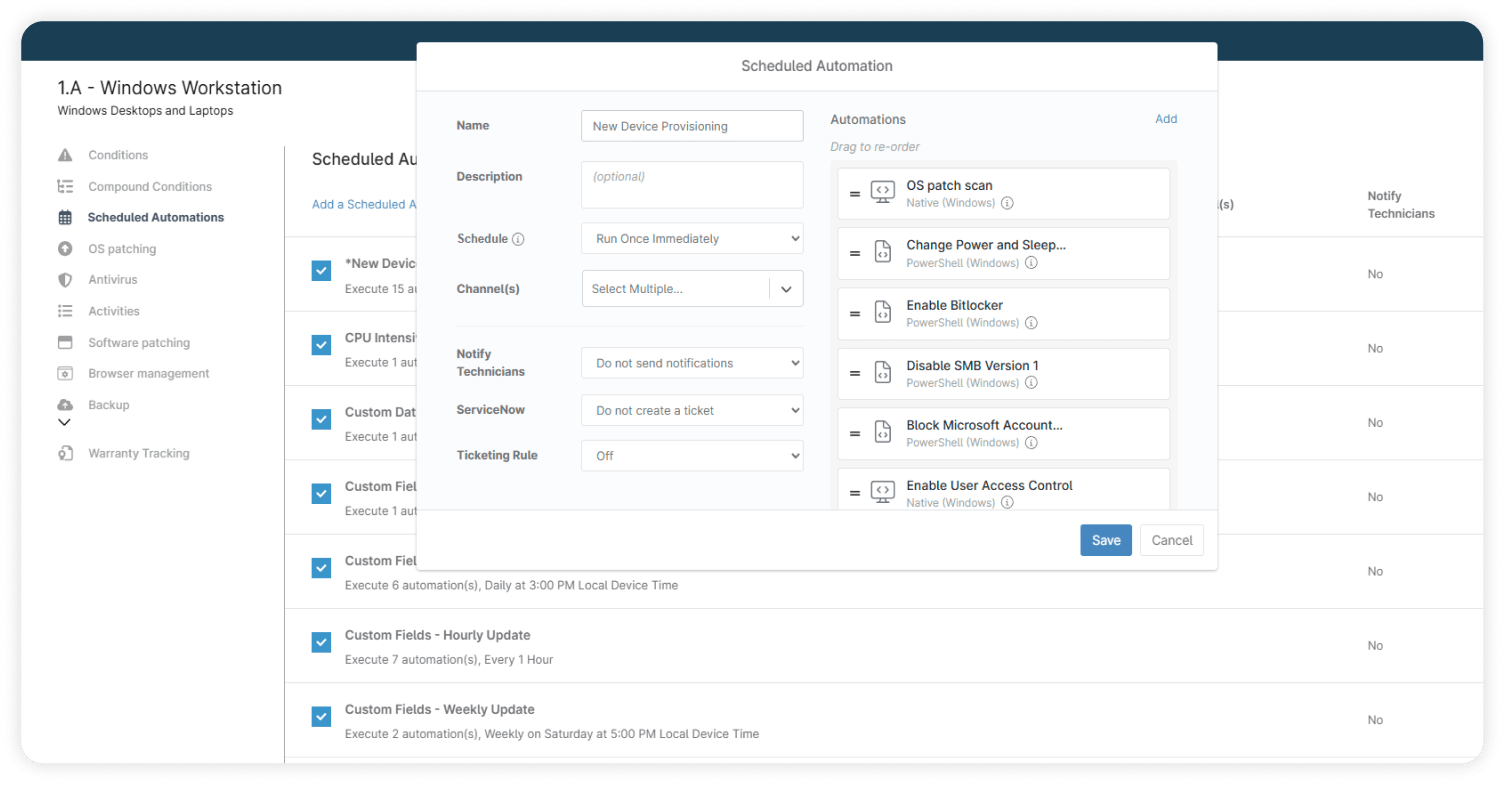This screenshot has height=785, width=1505.
Task: Click Activities list icon in sidebar
Action: [65, 311]
